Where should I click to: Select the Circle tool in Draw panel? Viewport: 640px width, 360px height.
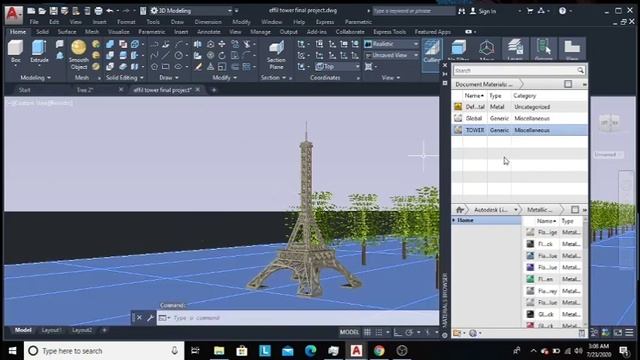[178, 56]
